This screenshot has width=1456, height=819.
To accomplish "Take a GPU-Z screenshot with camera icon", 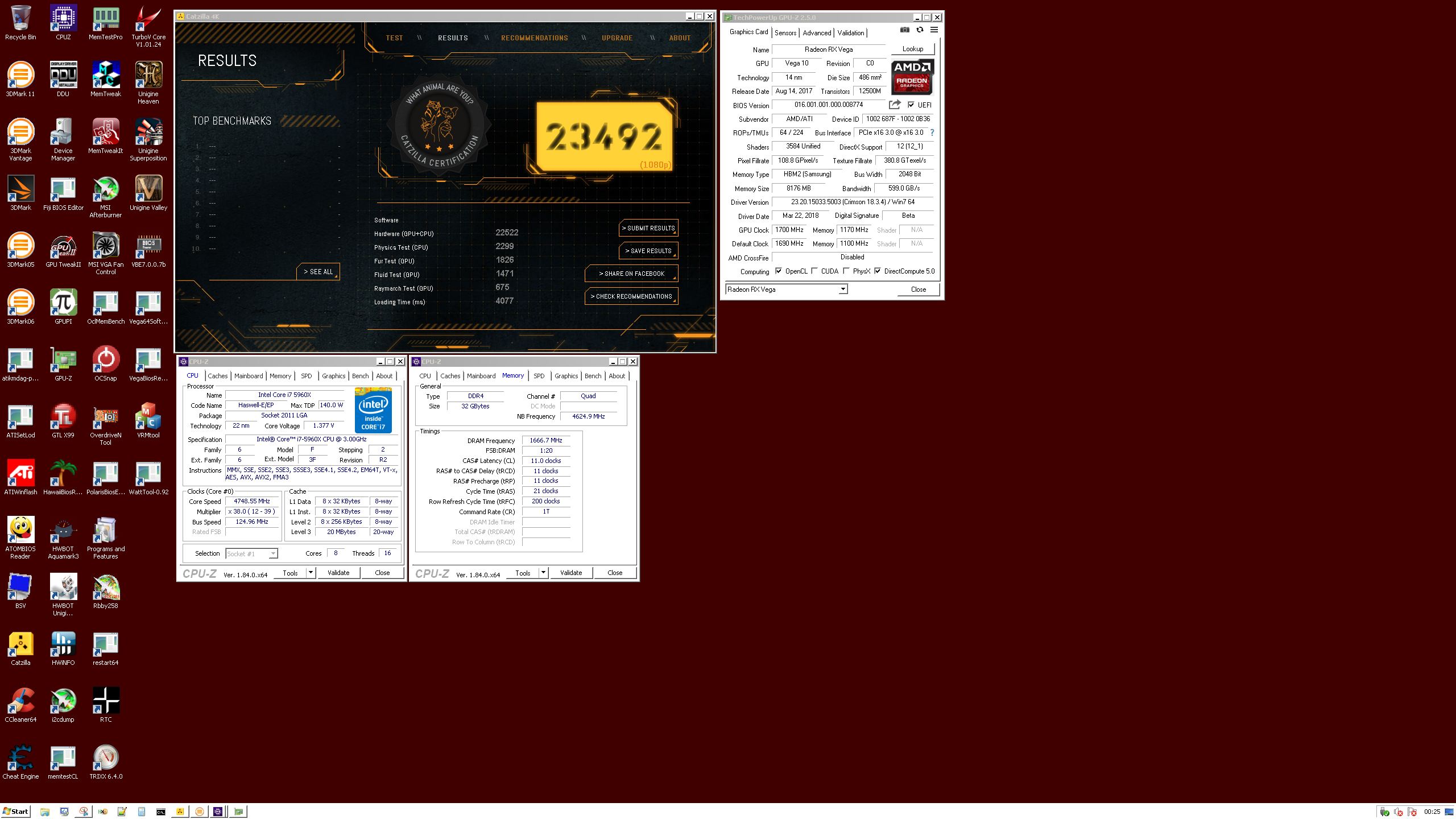I will 905,30.
